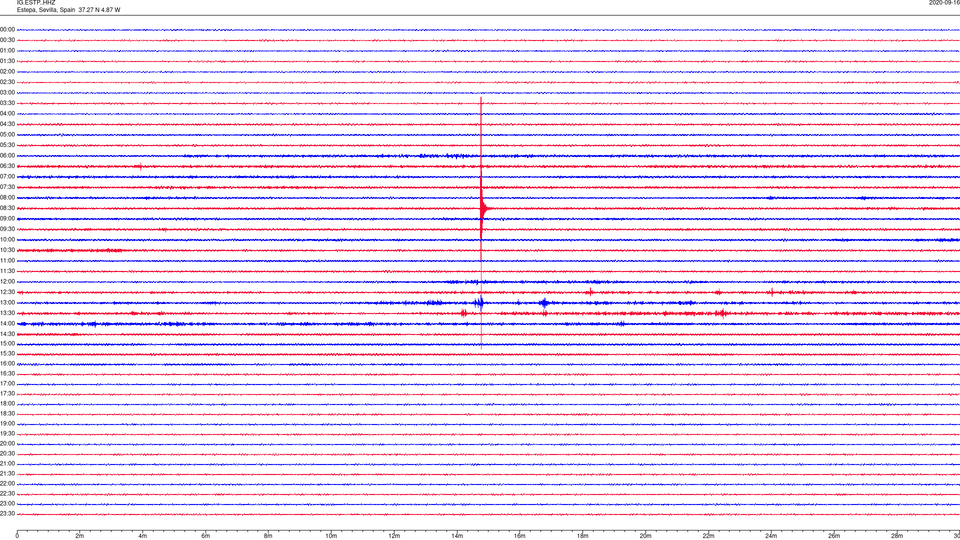This screenshot has width=960, height=540.
Task: Select the 15:00 trace time label
Action: (x=7, y=343)
